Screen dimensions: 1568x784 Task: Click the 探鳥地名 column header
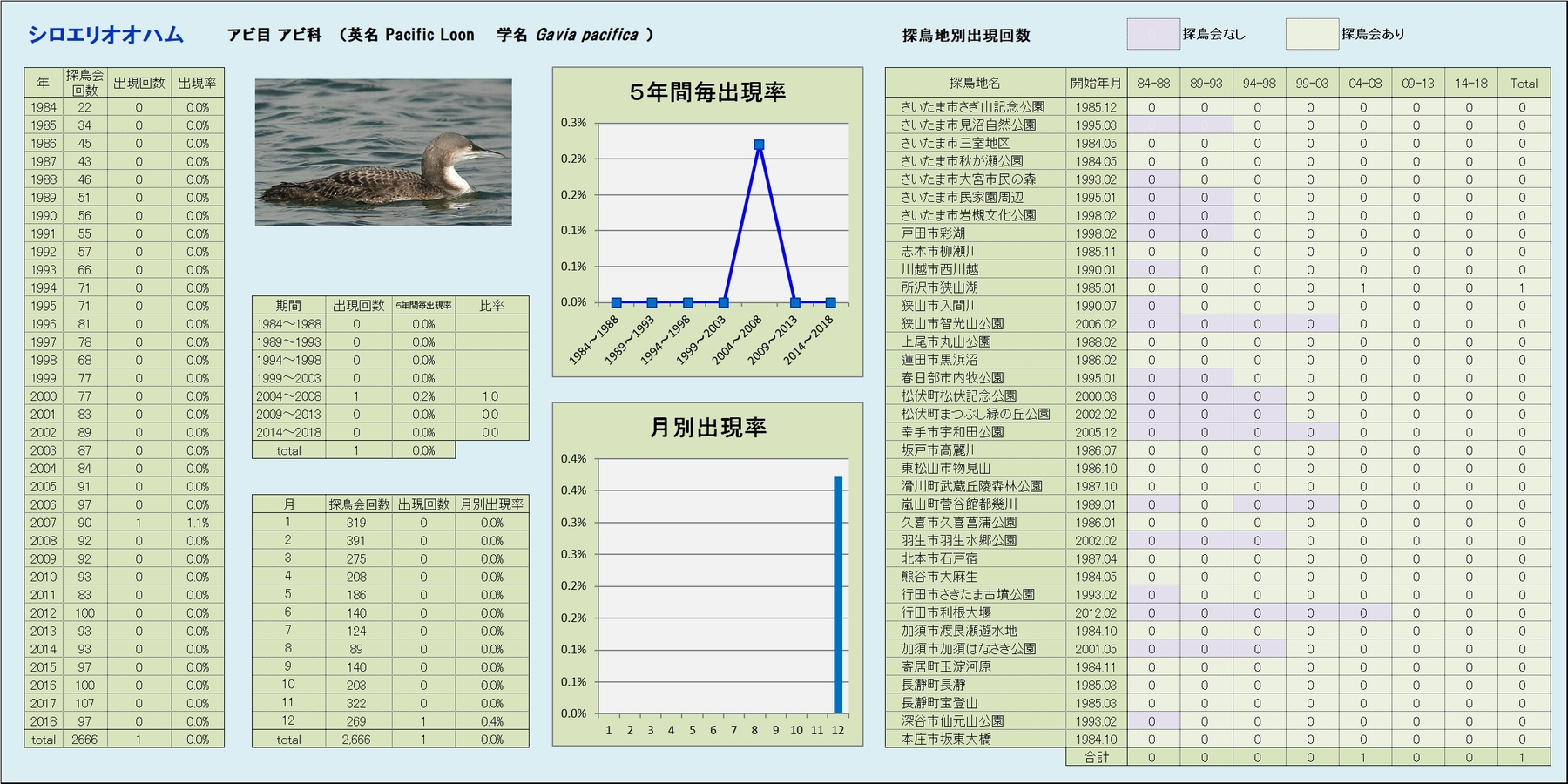coord(975,84)
